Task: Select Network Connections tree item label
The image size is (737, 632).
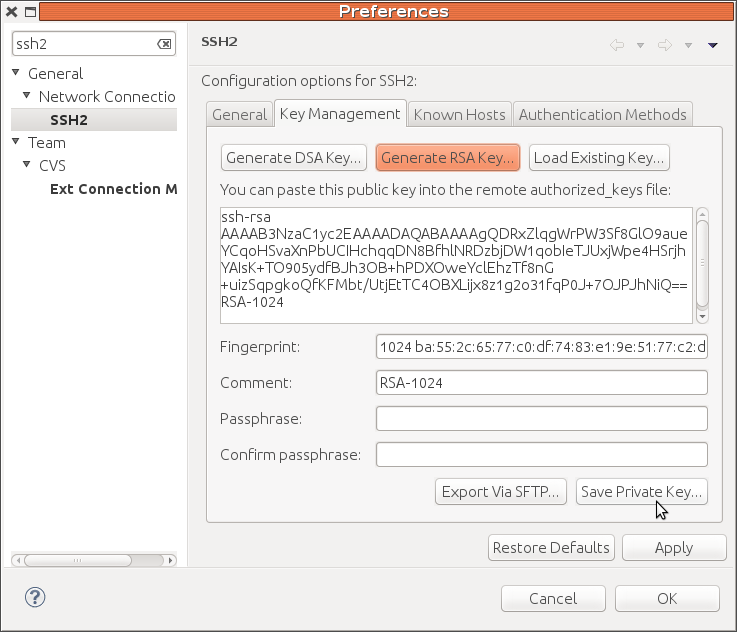Action: [107, 97]
